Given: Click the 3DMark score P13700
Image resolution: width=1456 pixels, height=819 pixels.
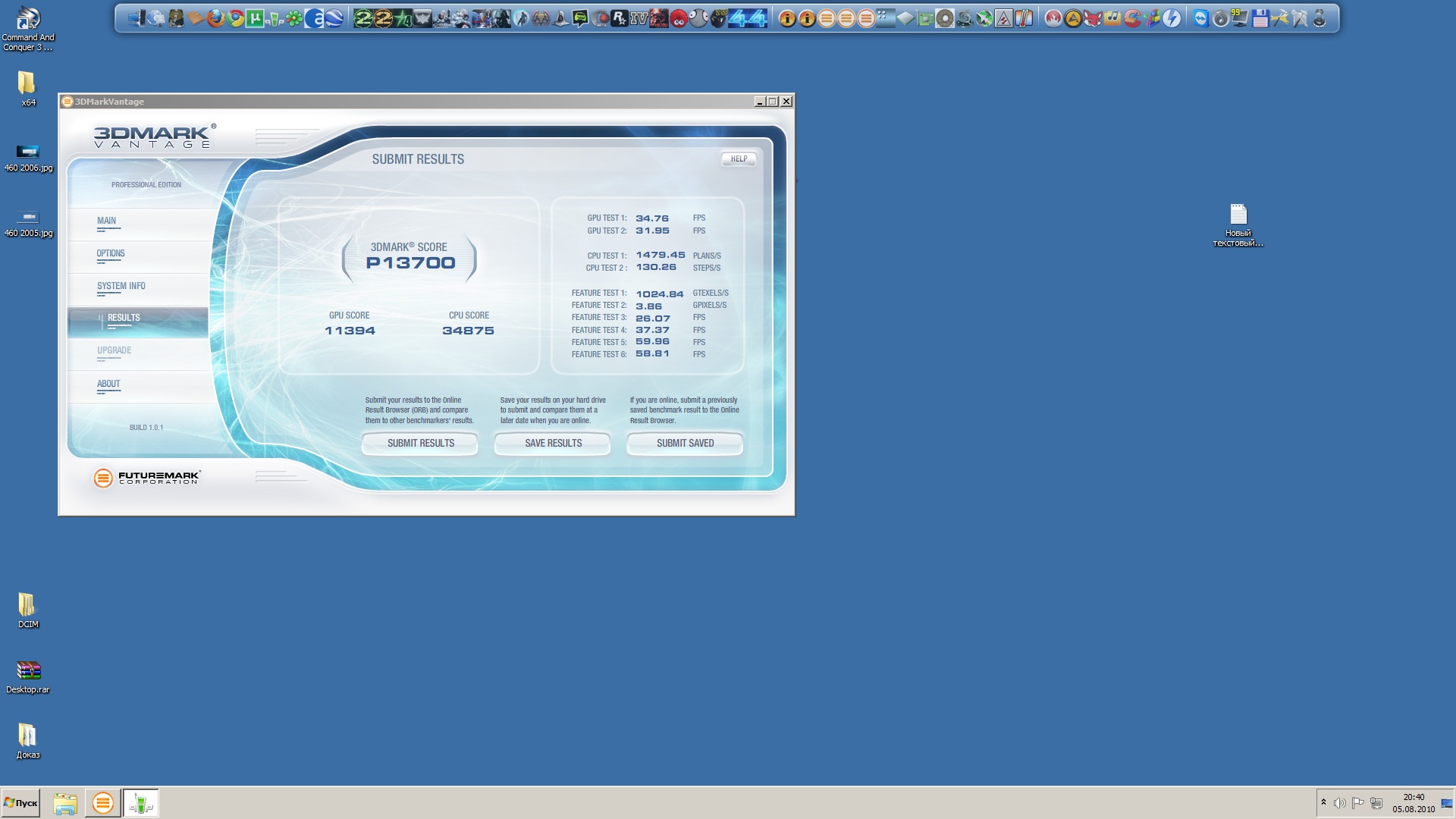Looking at the screenshot, I should pyautogui.click(x=410, y=263).
